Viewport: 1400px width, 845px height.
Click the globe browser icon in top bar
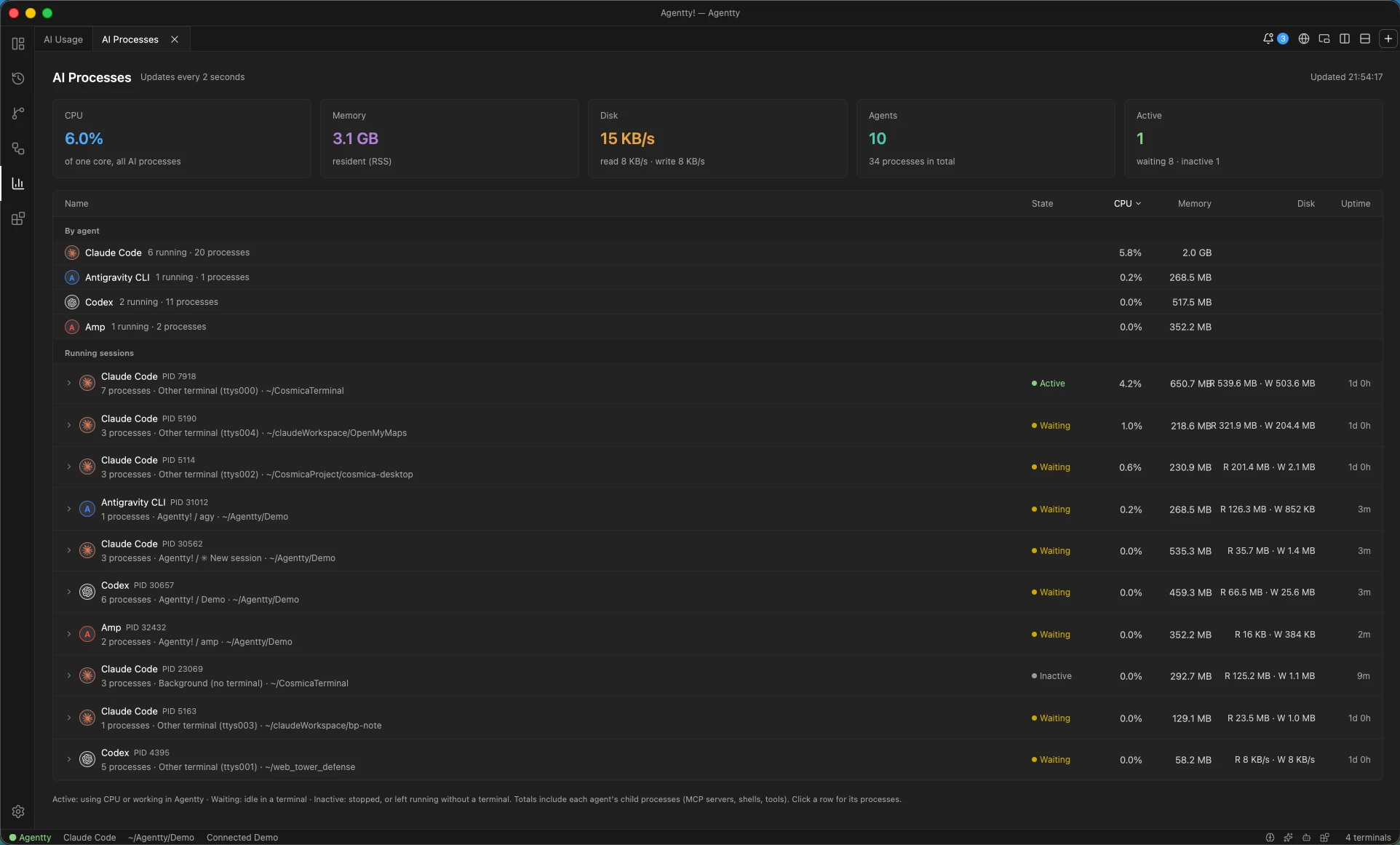(1304, 39)
